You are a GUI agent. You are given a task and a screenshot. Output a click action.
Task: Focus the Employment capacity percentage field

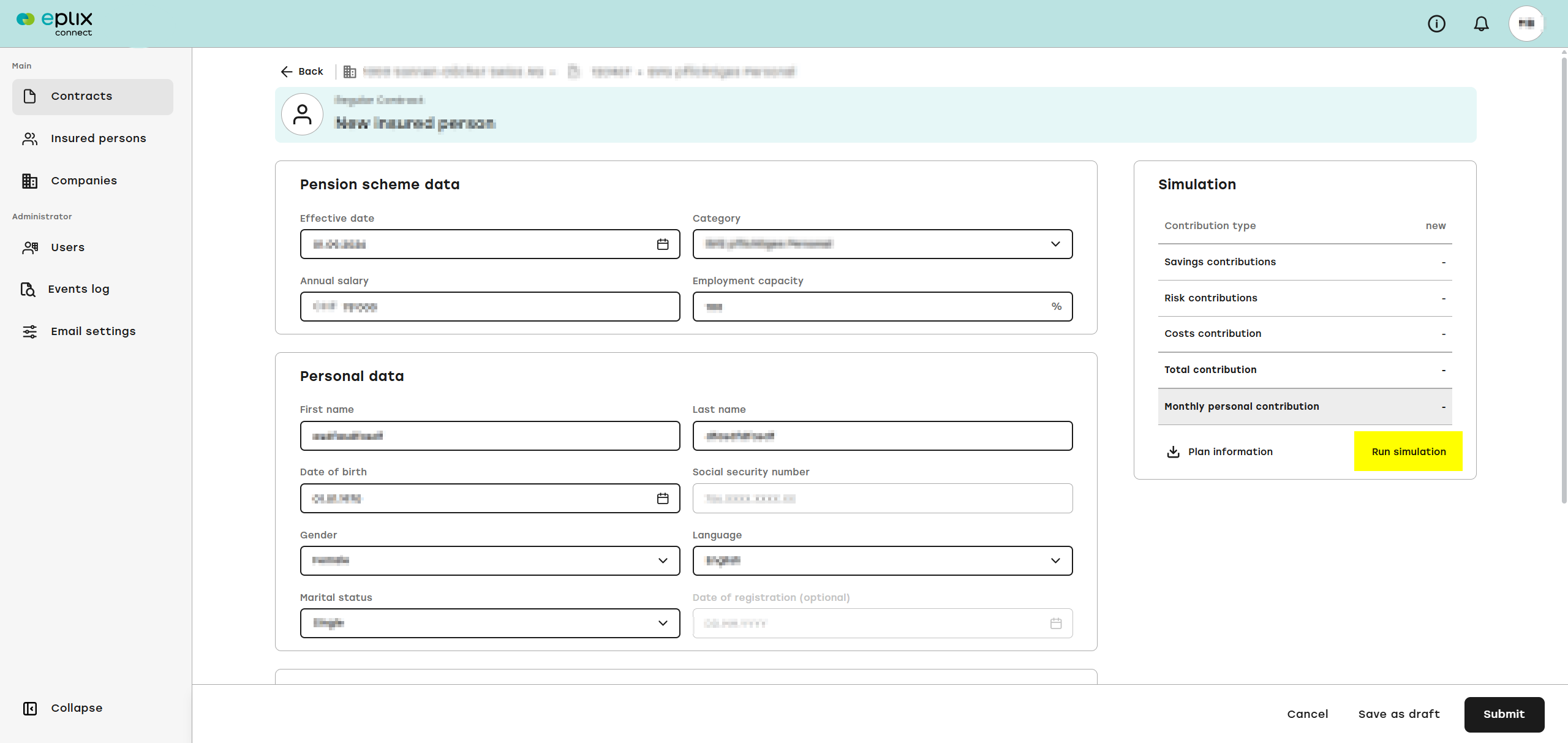pyautogui.click(x=883, y=307)
